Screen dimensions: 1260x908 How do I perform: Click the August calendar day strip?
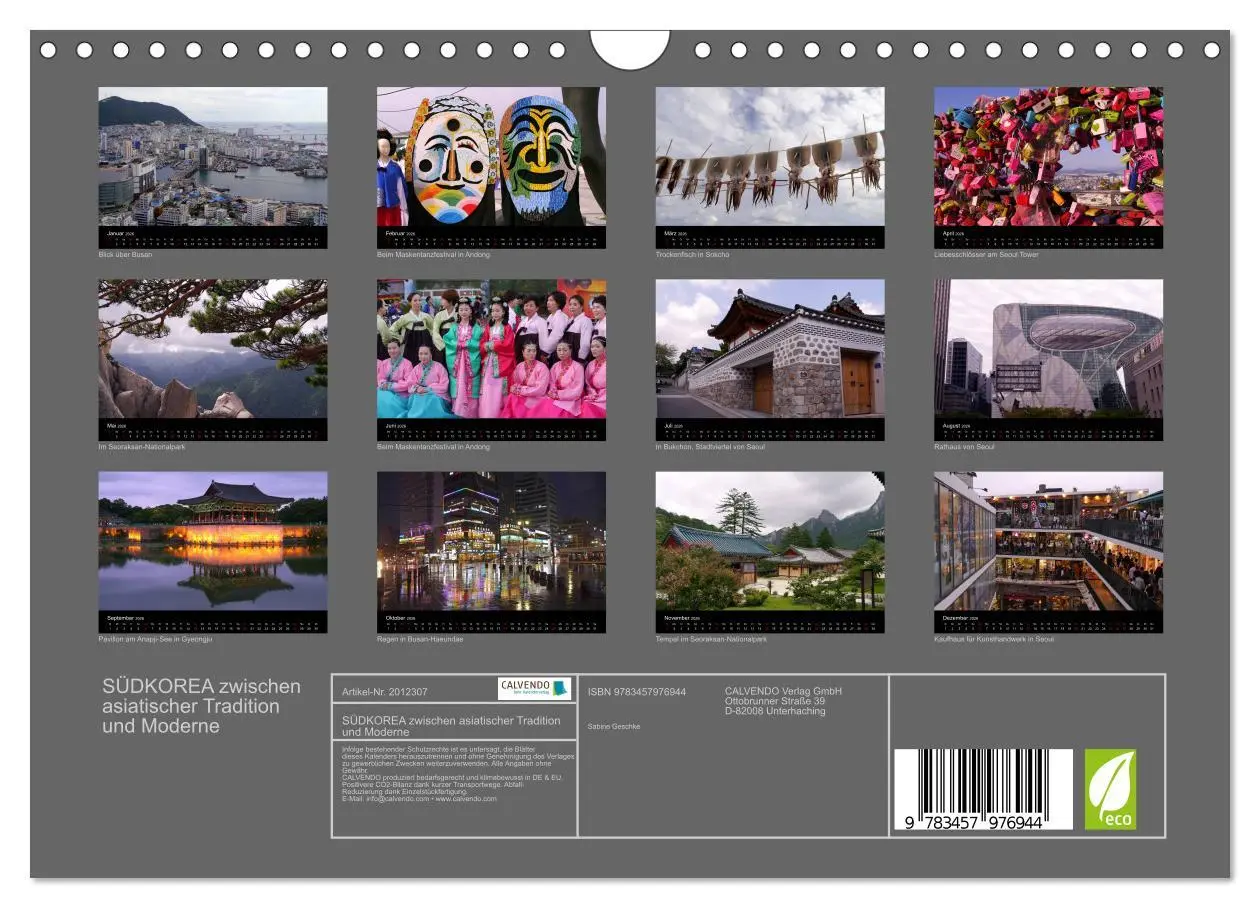pyautogui.click(x=1050, y=434)
